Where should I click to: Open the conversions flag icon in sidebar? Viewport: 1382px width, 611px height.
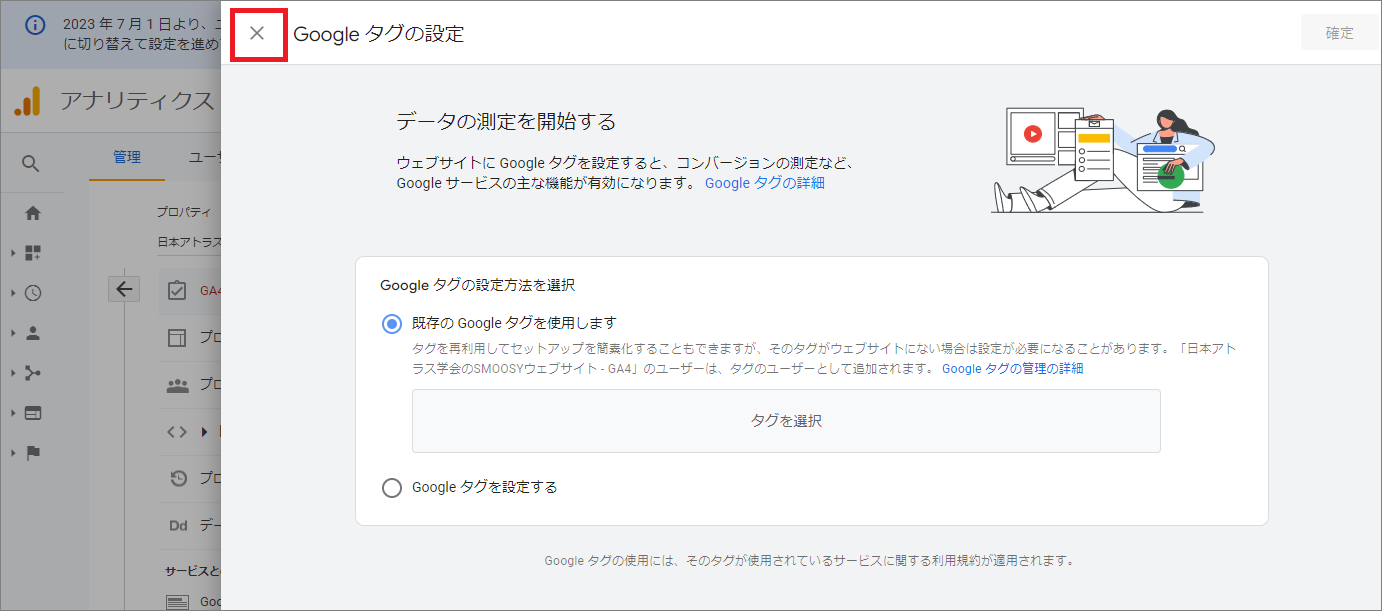click(33, 453)
